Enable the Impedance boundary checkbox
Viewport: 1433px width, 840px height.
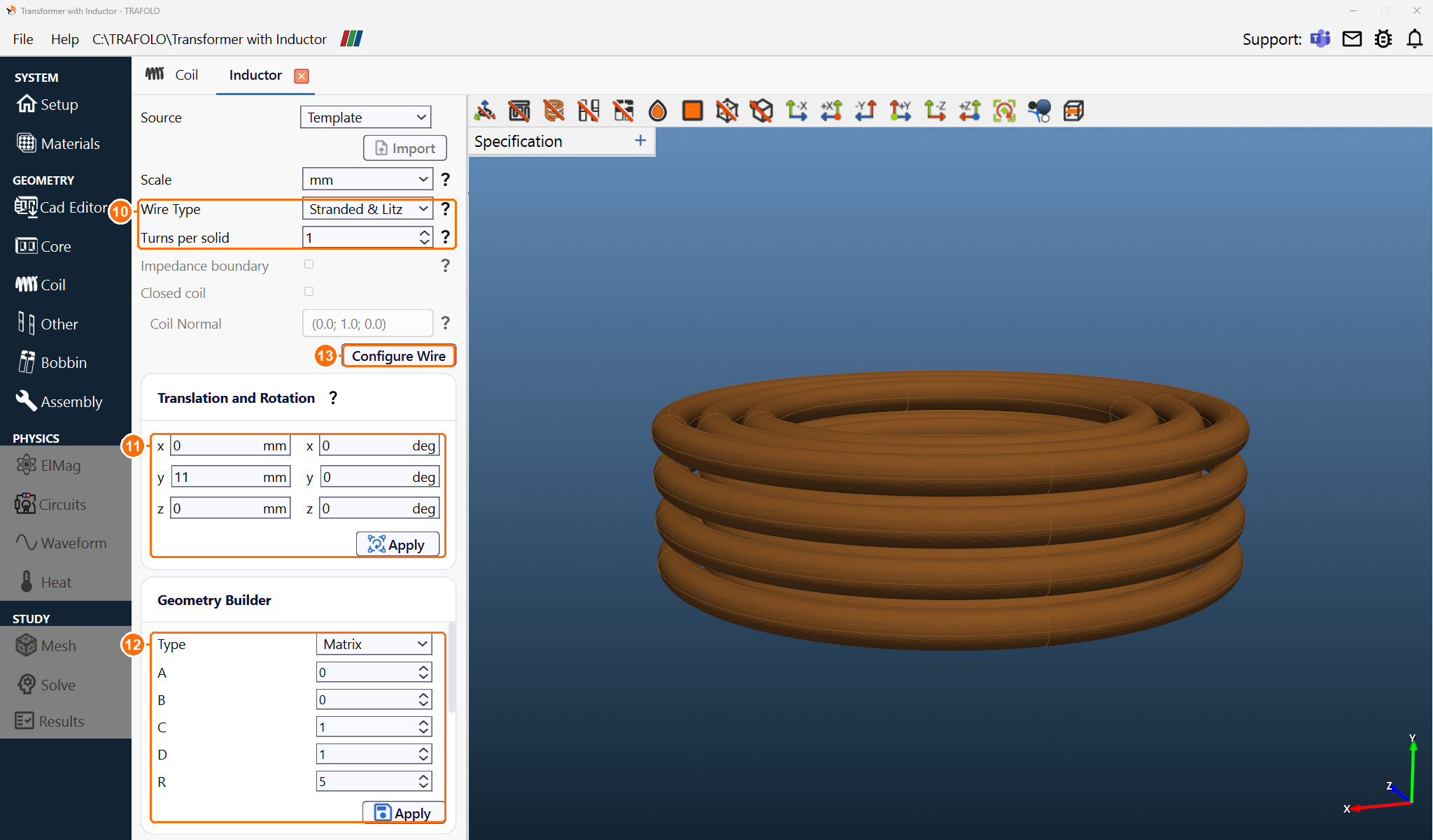(x=309, y=264)
